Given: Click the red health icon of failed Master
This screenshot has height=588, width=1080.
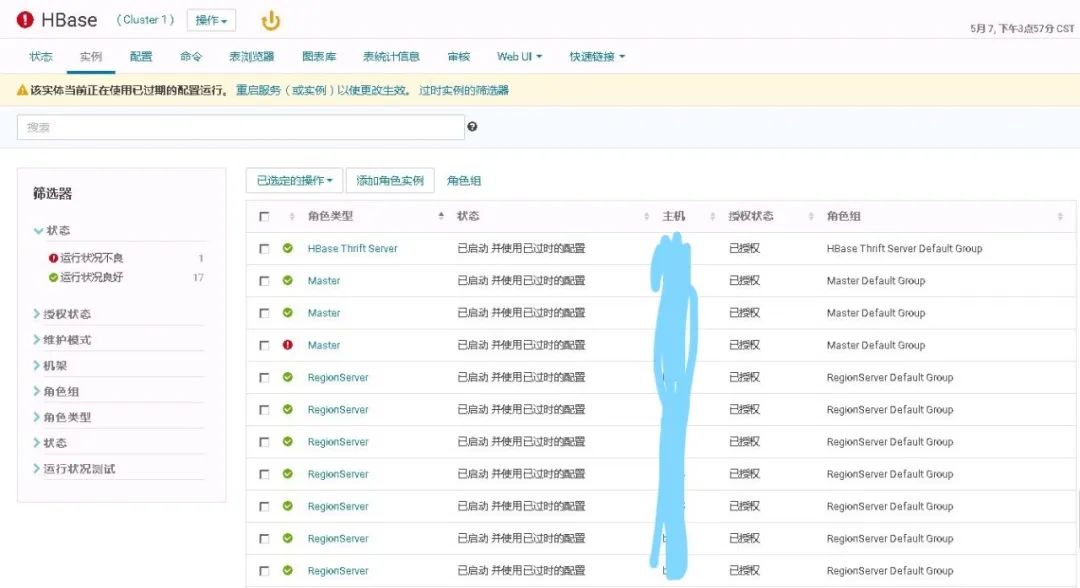Looking at the screenshot, I should click(x=288, y=345).
